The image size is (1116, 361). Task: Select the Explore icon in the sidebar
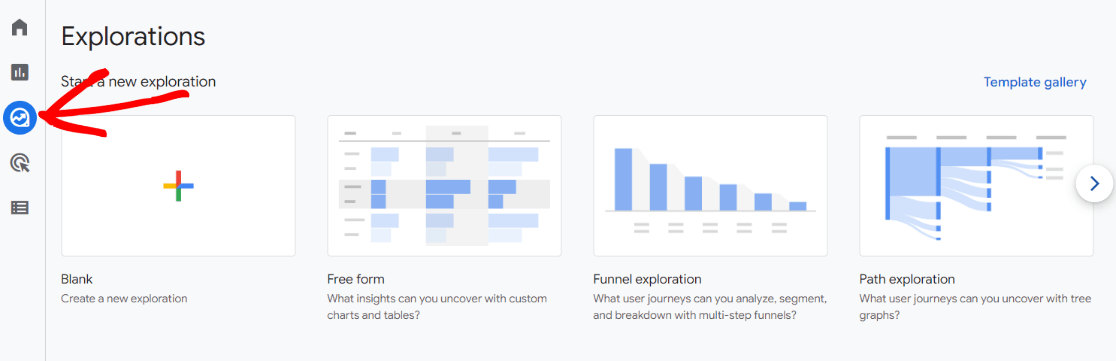tap(20, 117)
